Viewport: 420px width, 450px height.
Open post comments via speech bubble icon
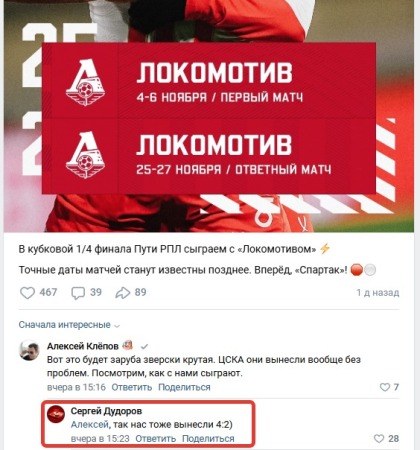tap(78, 293)
